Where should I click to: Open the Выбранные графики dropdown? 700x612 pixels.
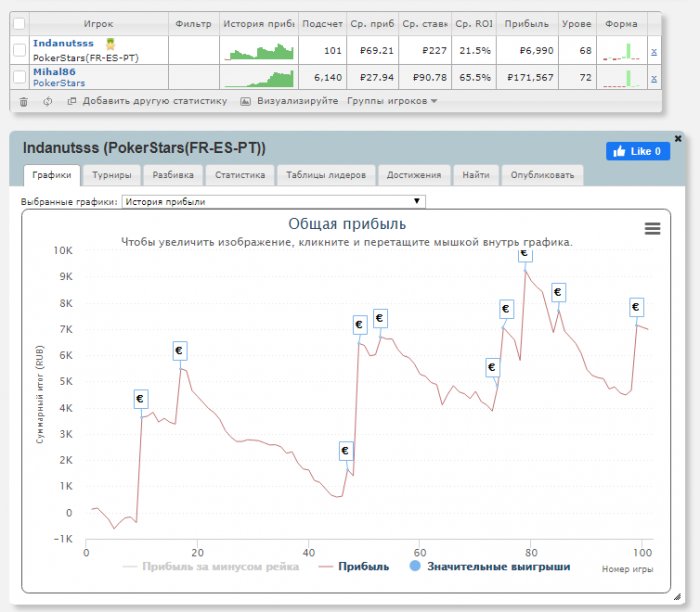tap(273, 202)
